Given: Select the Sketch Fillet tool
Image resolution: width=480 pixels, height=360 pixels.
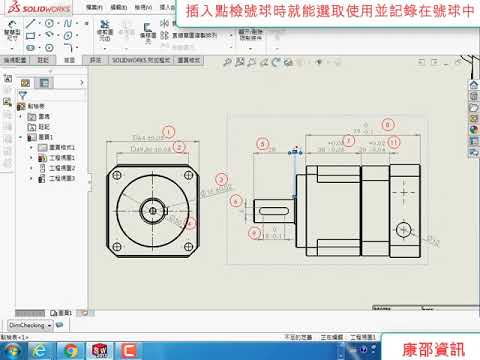Looking at the screenshot, I should coord(68,48).
